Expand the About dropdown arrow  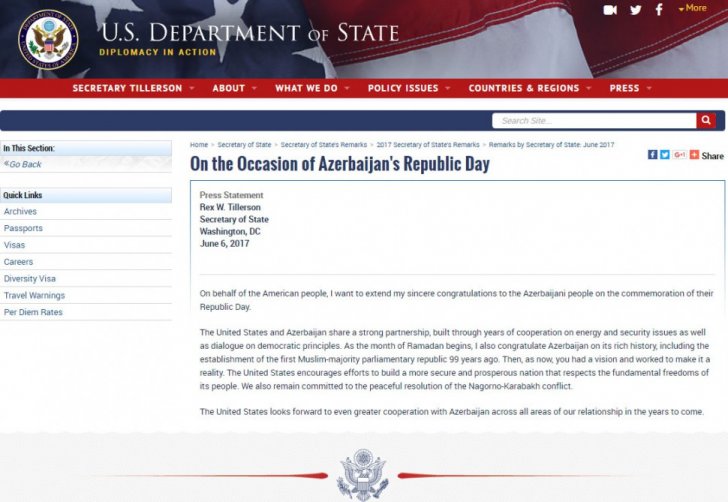(254, 88)
